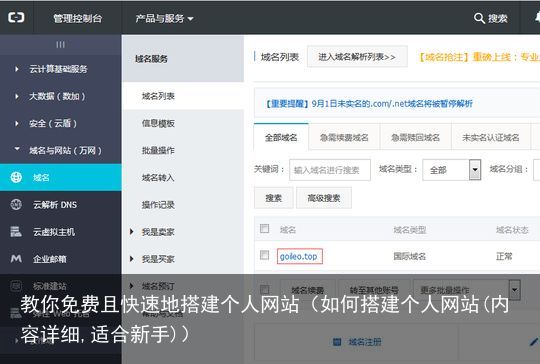This screenshot has height=364, width=540.
Task: Click the 域名服务 panel header
Action: 183,59
